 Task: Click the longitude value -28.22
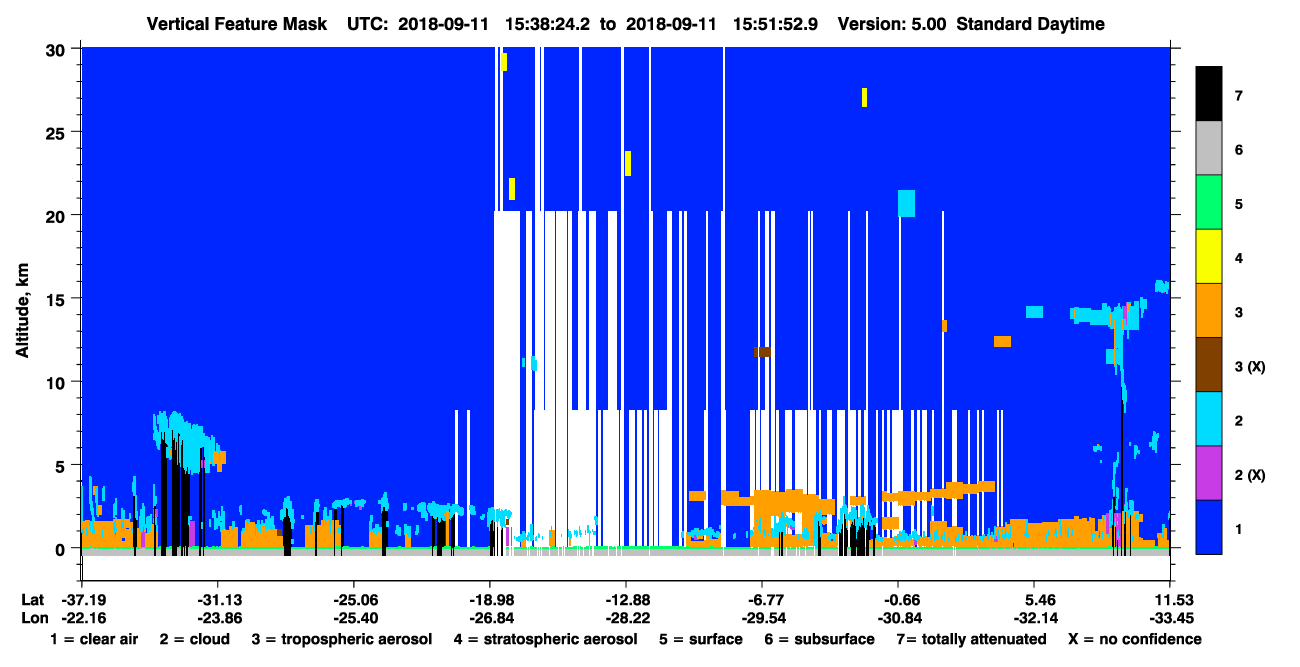click(626, 618)
